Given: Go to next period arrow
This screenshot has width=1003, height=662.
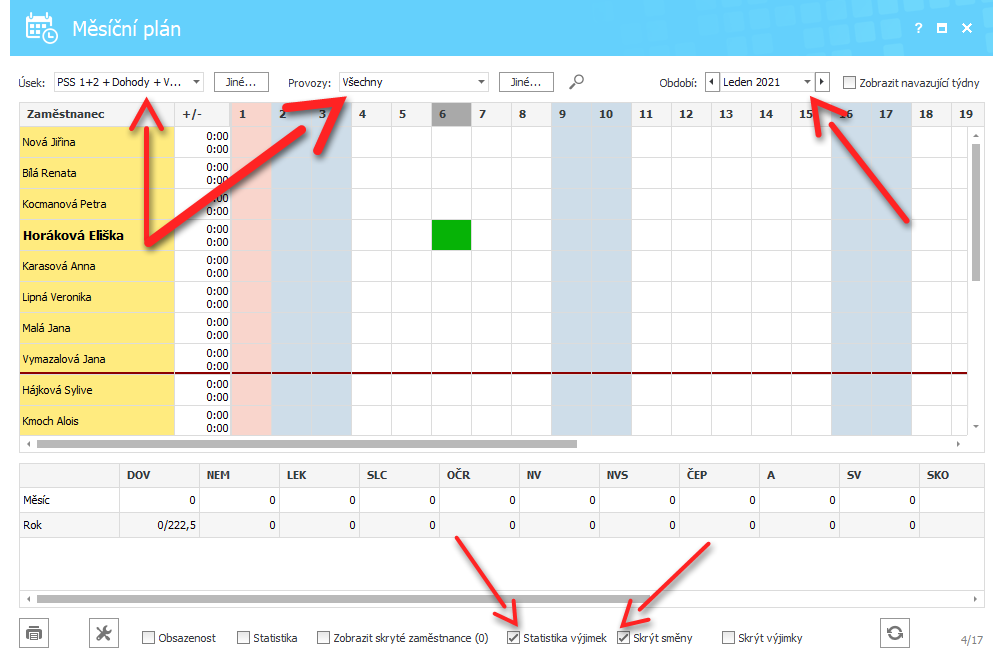Looking at the screenshot, I should pyautogui.click(x=822, y=82).
